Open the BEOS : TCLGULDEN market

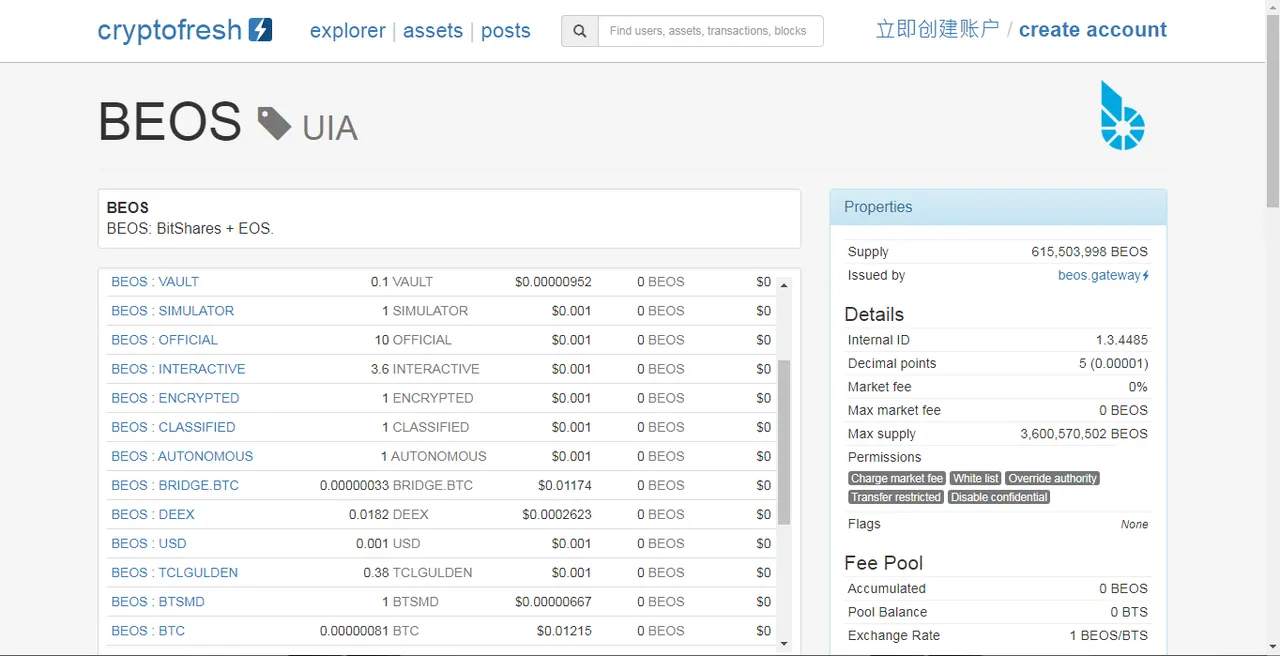pyautogui.click(x=174, y=572)
